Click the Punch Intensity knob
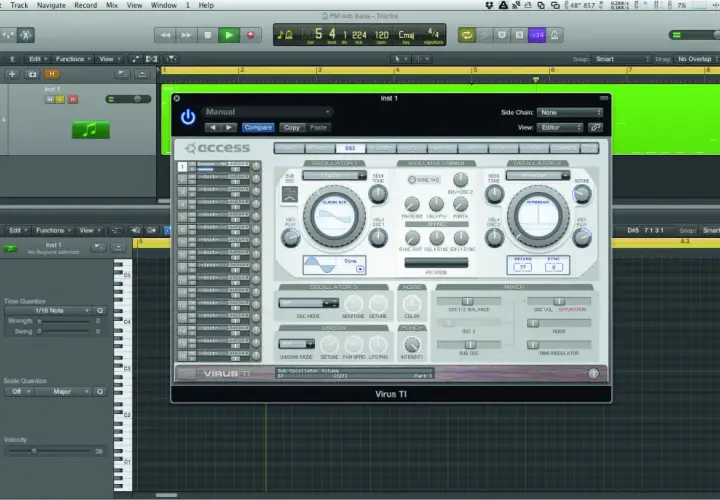720x500 pixels. (x=411, y=345)
